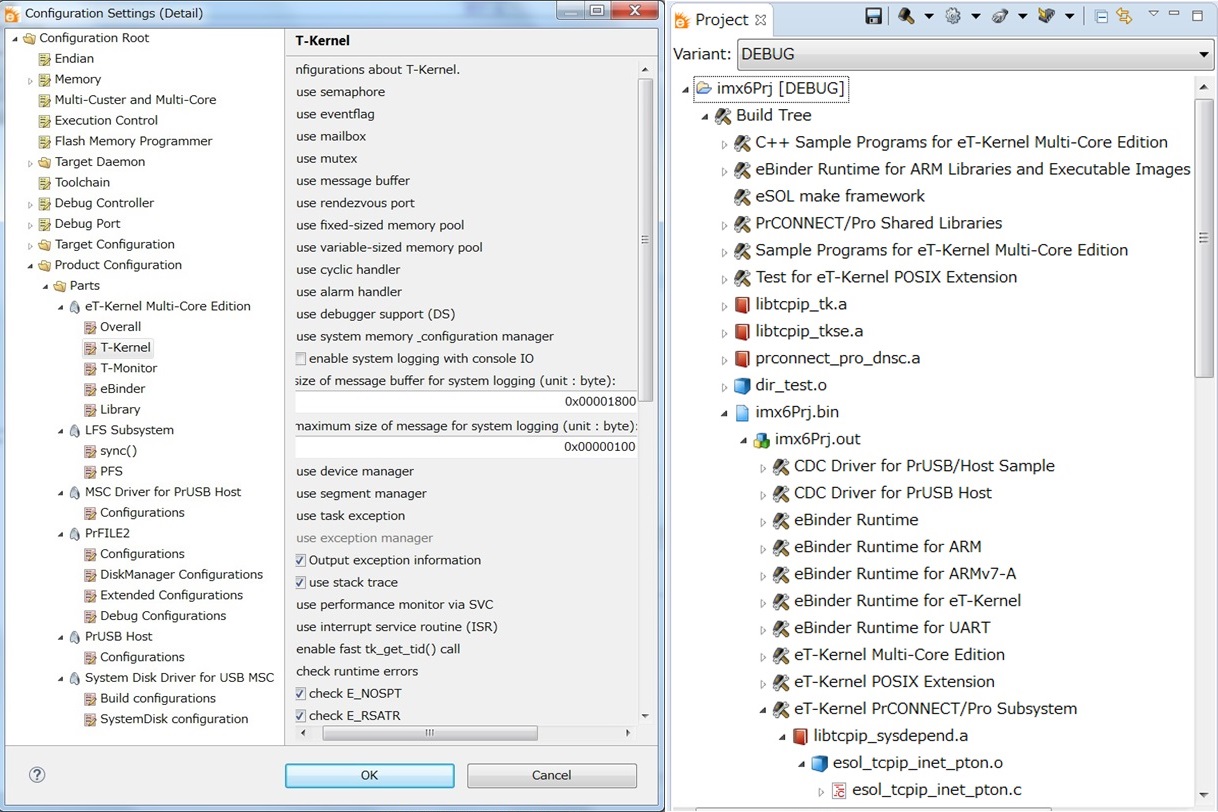This screenshot has width=1218, height=812.
Task: Expand PrCONNECT/Pro Shared Libraries node
Action: 724,225
